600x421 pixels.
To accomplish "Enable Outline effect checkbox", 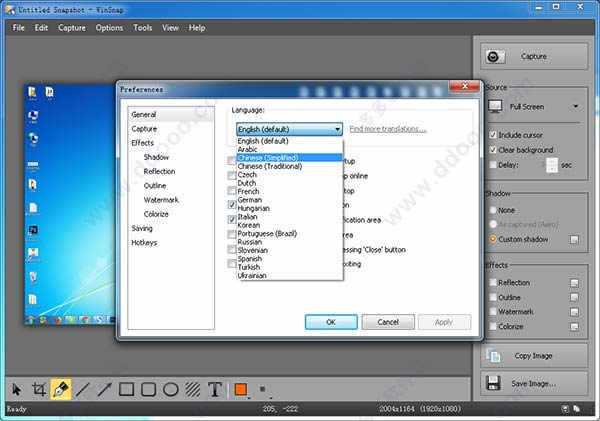I will tap(493, 297).
